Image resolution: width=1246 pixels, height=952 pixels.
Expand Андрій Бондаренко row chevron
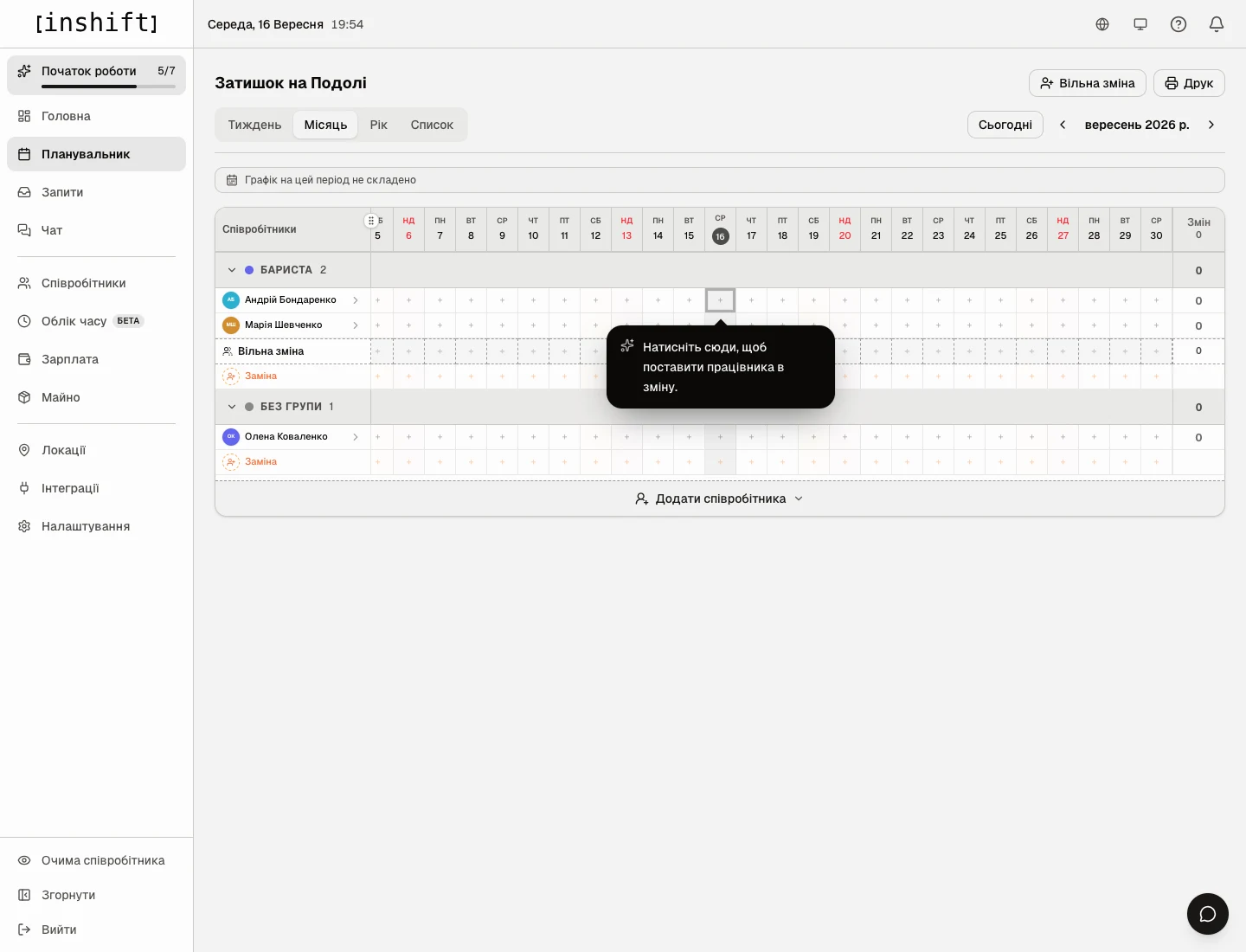[x=356, y=300]
